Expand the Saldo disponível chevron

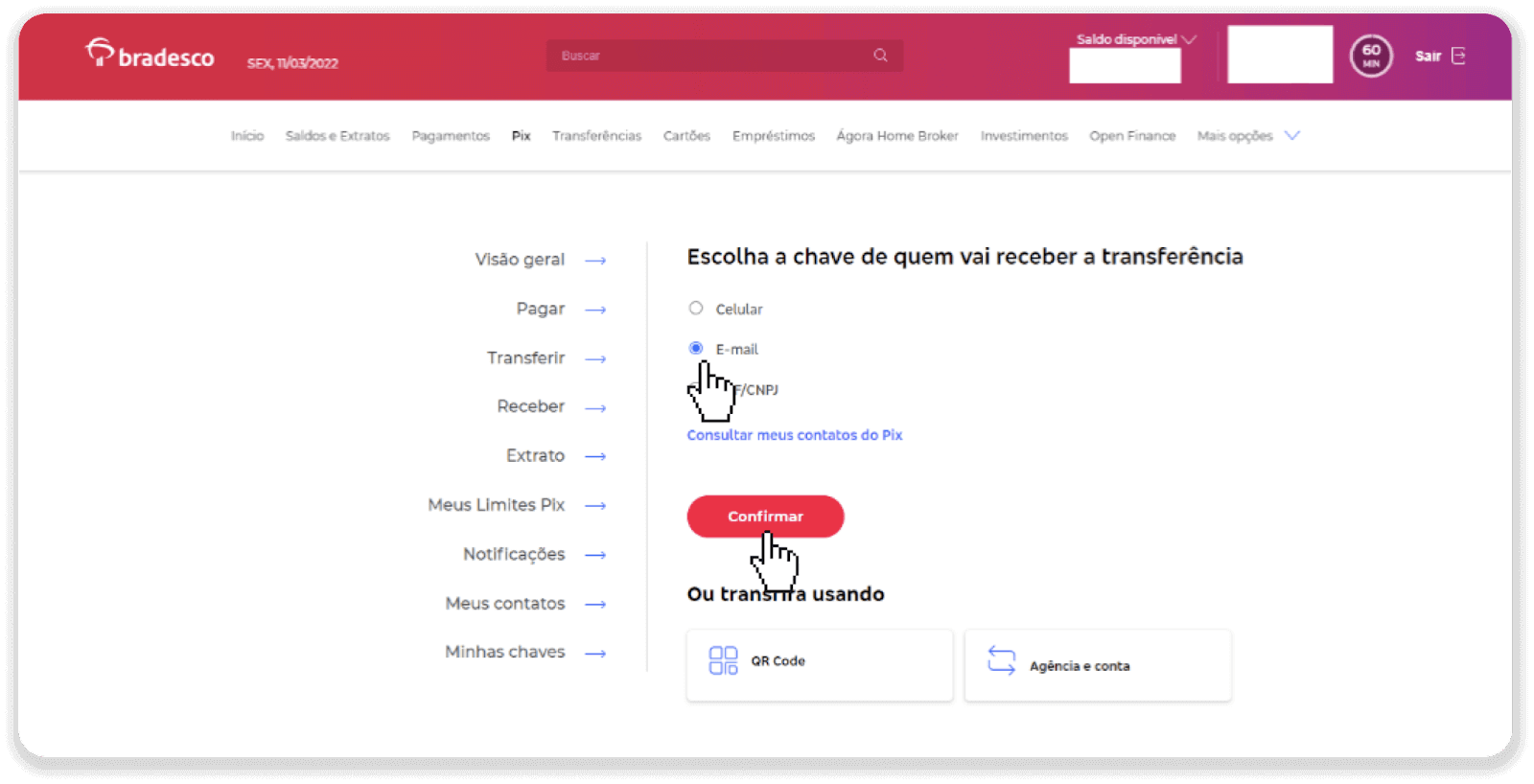[1190, 39]
